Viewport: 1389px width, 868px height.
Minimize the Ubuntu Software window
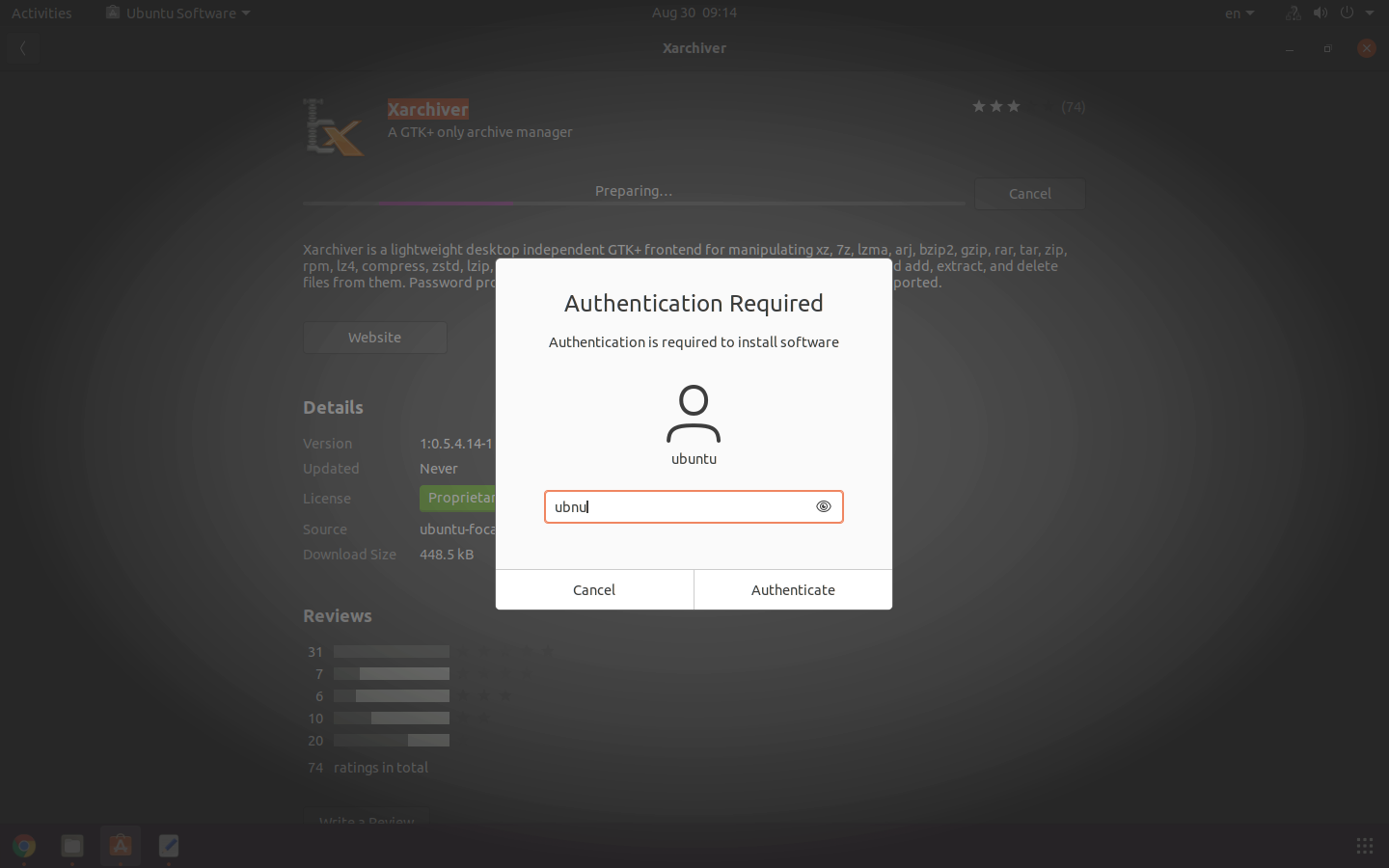(1290, 48)
